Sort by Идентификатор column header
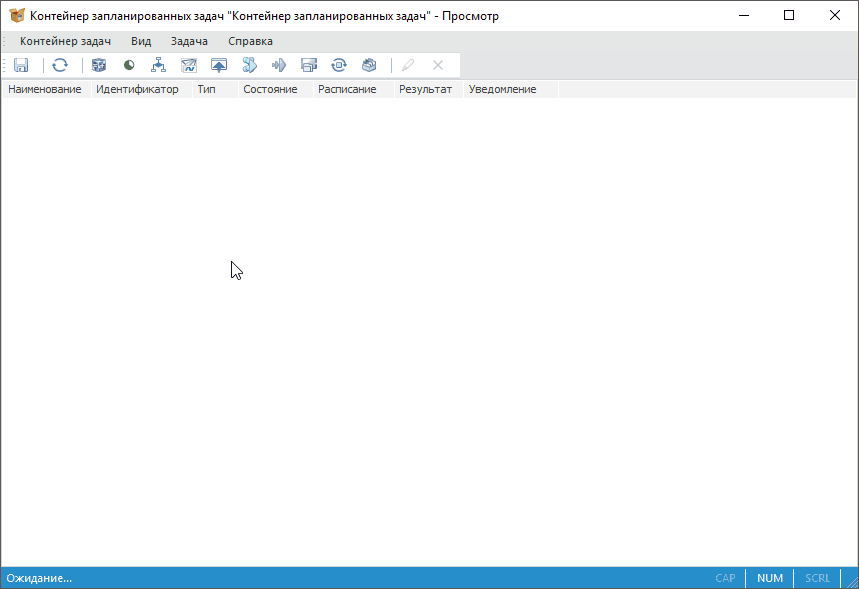The width and height of the screenshot is (859, 589). (141, 89)
